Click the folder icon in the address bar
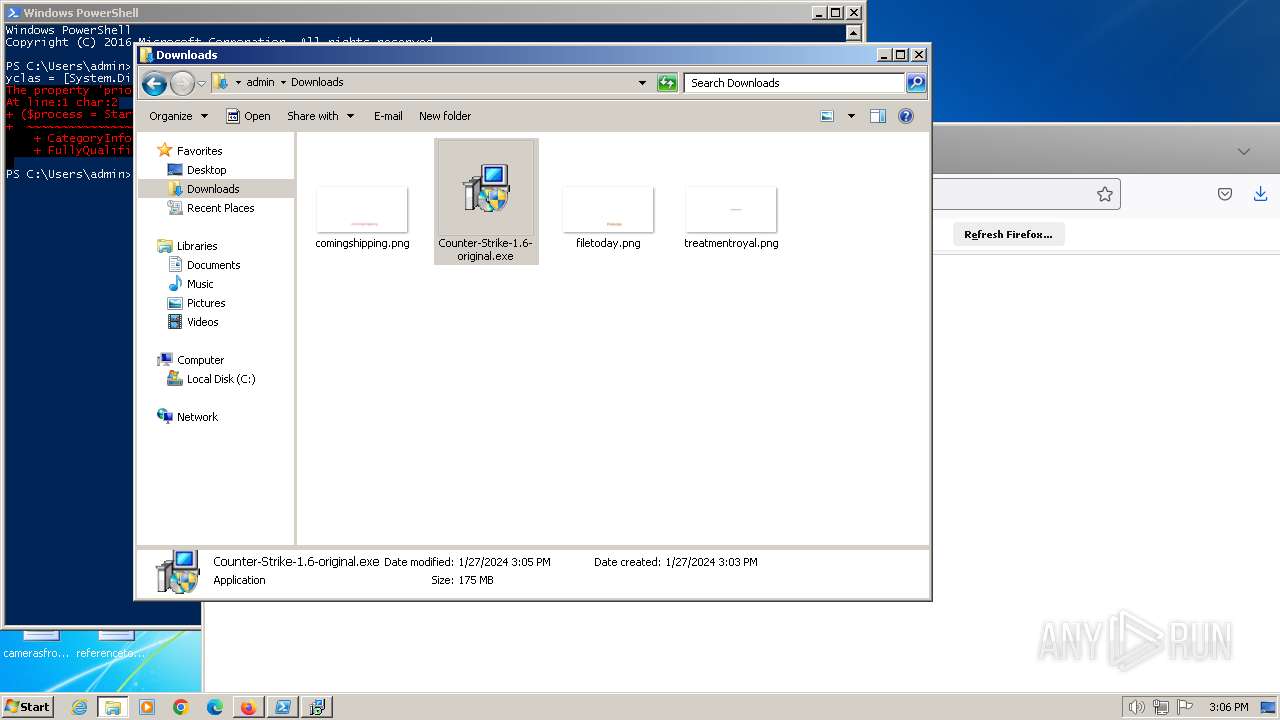This screenshot has height=720, width=1280. [x=221, y=83]
